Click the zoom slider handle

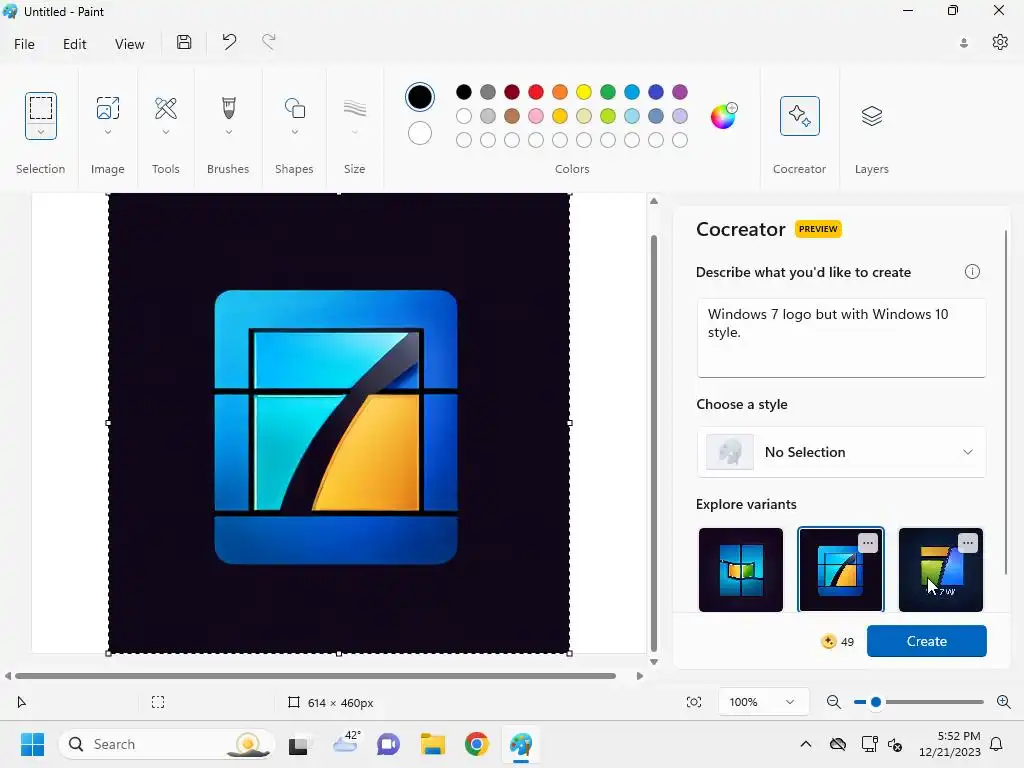click(x=876, y=702)
